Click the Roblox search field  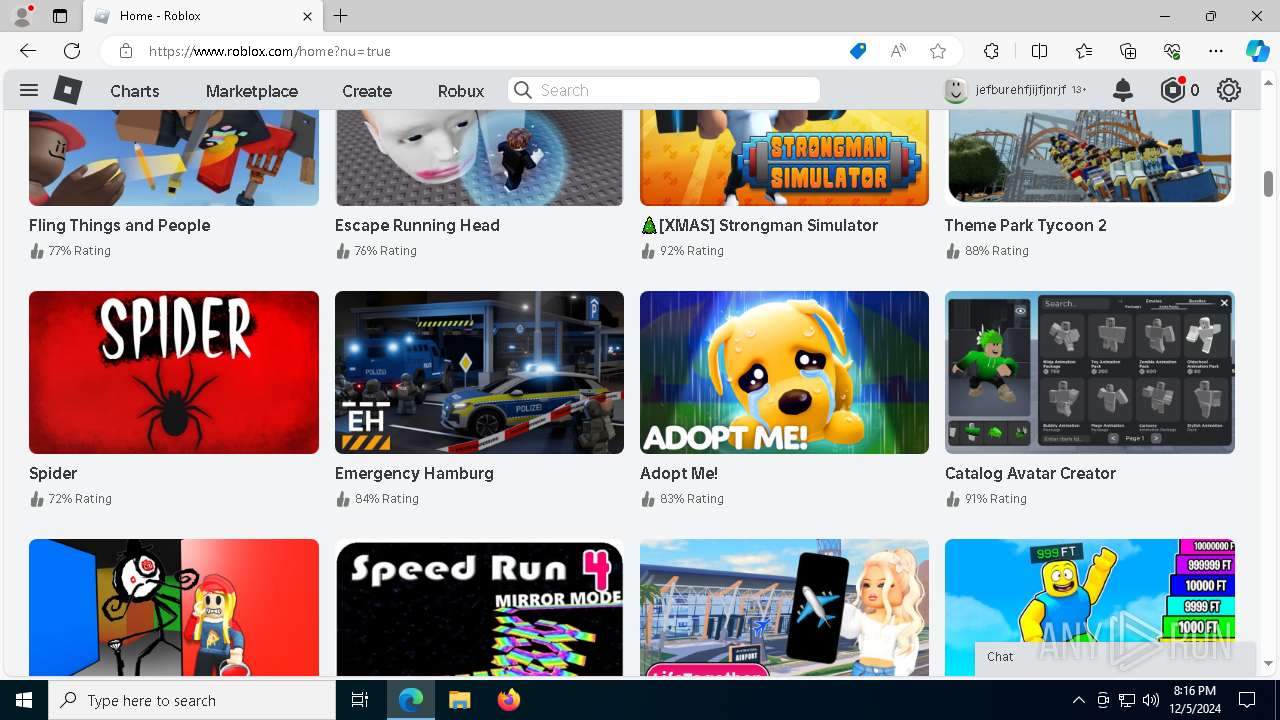click(x=664, y=90)
